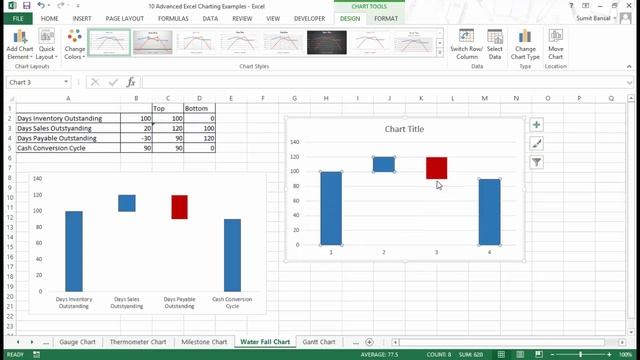
Task: Open the Change Colors palette
Action: [x=74, y=45]
